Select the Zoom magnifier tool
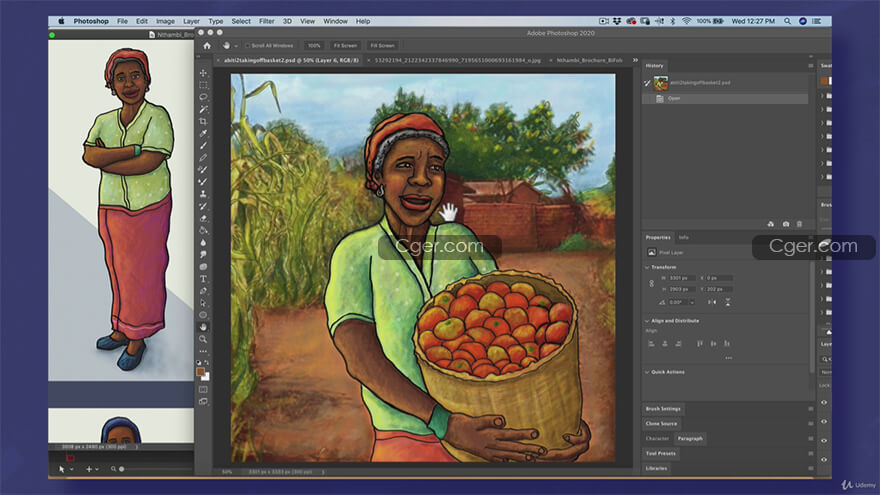 tap(203, 339)
